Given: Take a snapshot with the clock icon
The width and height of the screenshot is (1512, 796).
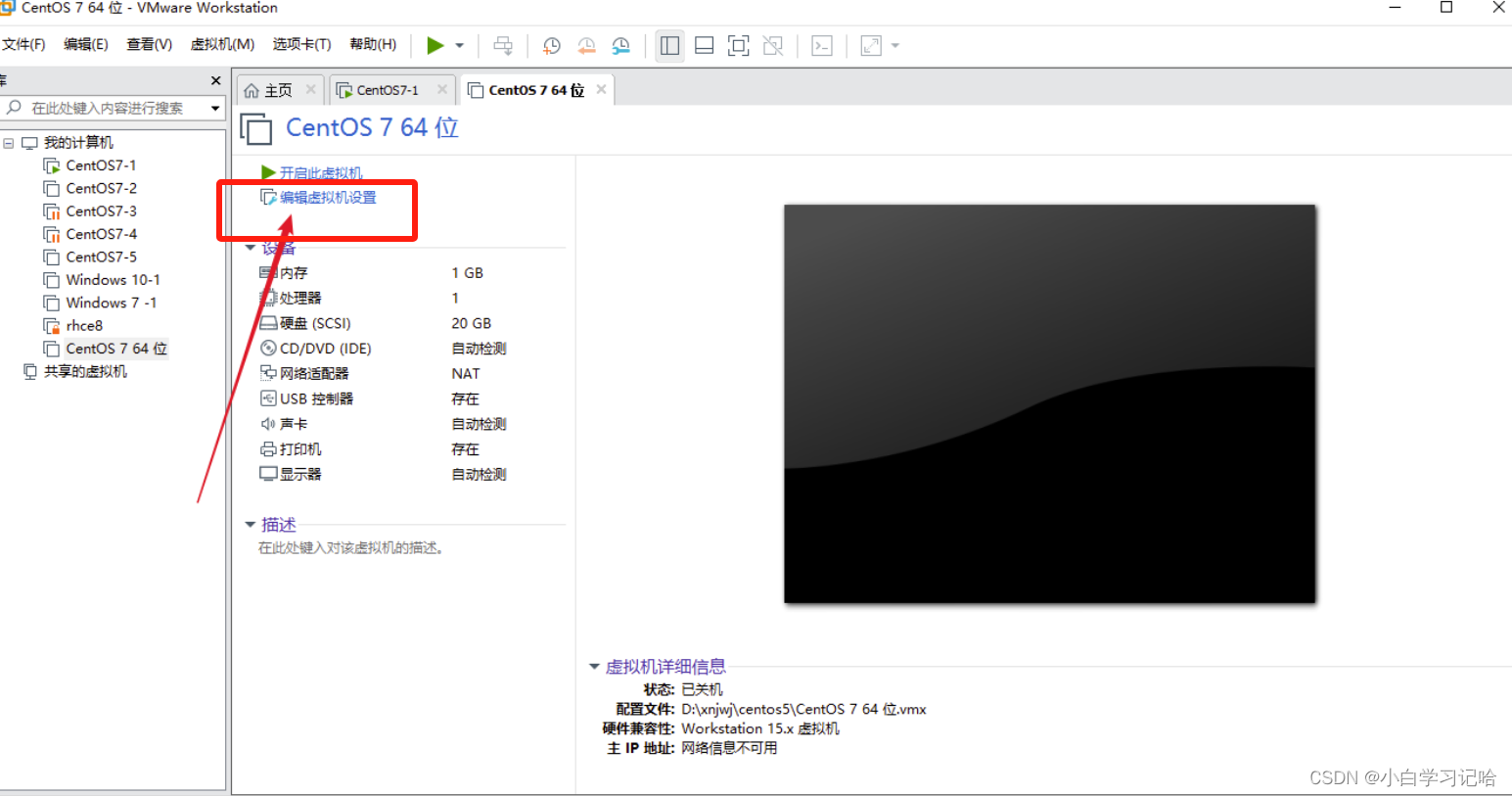Looking at the screenshot, I should click(x=552, y=45).
